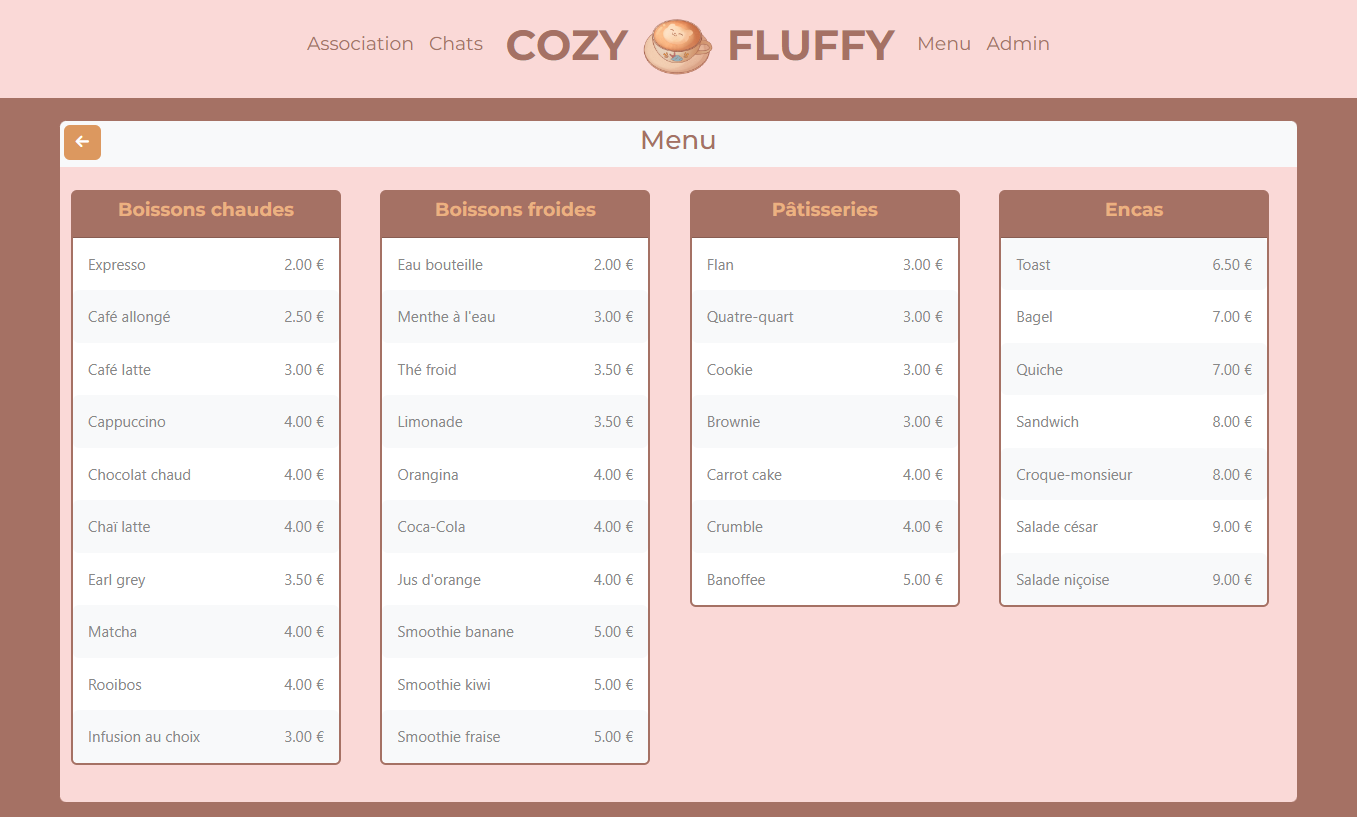
Task: Click the Earl grey item
Action: pyautogui.click(x=206, y=580)
